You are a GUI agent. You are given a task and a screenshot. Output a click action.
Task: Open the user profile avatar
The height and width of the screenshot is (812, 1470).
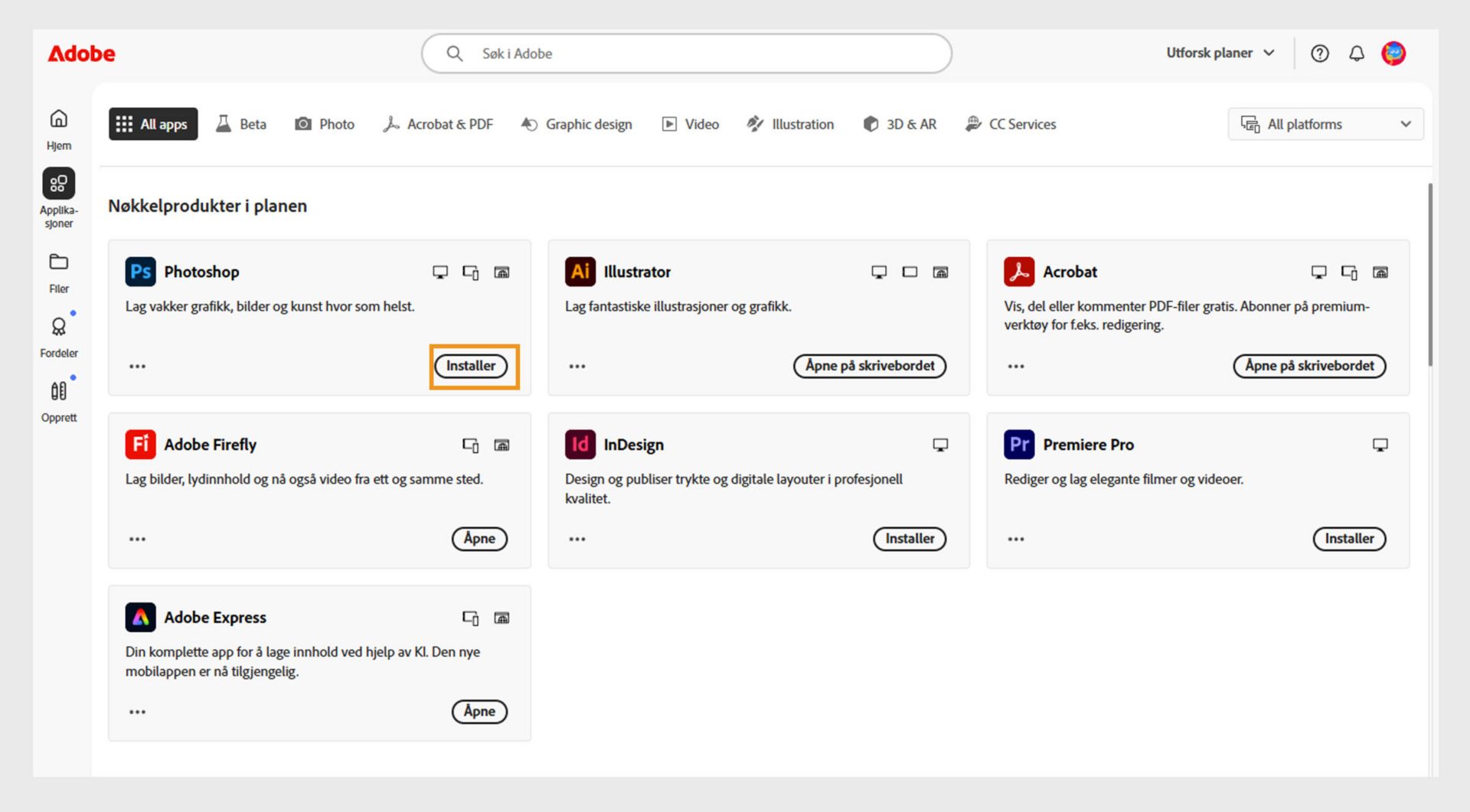[x=1393, y=54]
